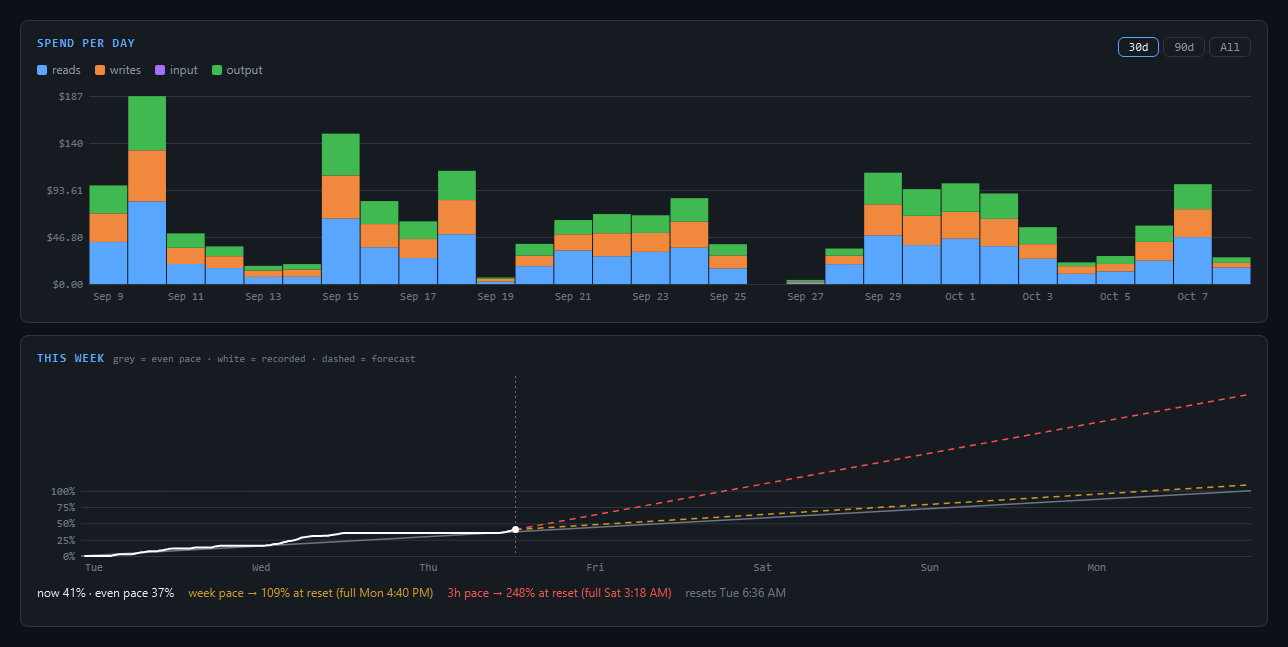Click the Sep 17 date label
The image size is (1288, 647).
418,297
